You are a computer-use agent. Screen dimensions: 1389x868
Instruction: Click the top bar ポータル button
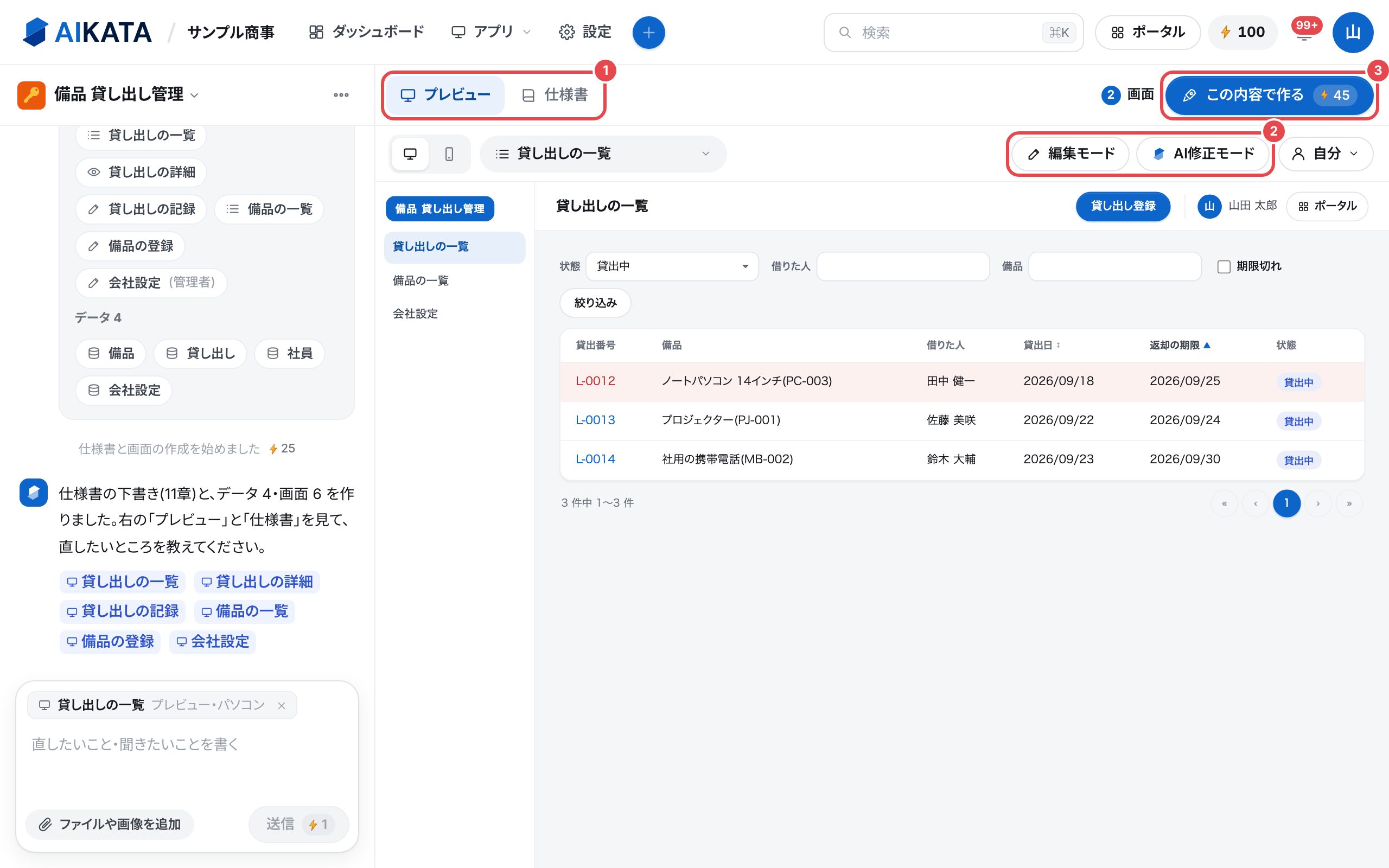[x=1148, y=32]
